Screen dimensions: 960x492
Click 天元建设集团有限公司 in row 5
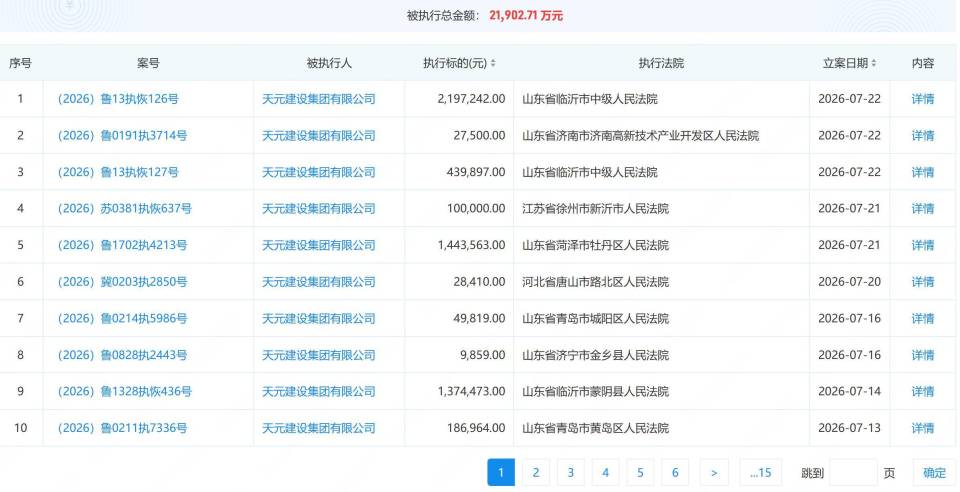point(318,245)
